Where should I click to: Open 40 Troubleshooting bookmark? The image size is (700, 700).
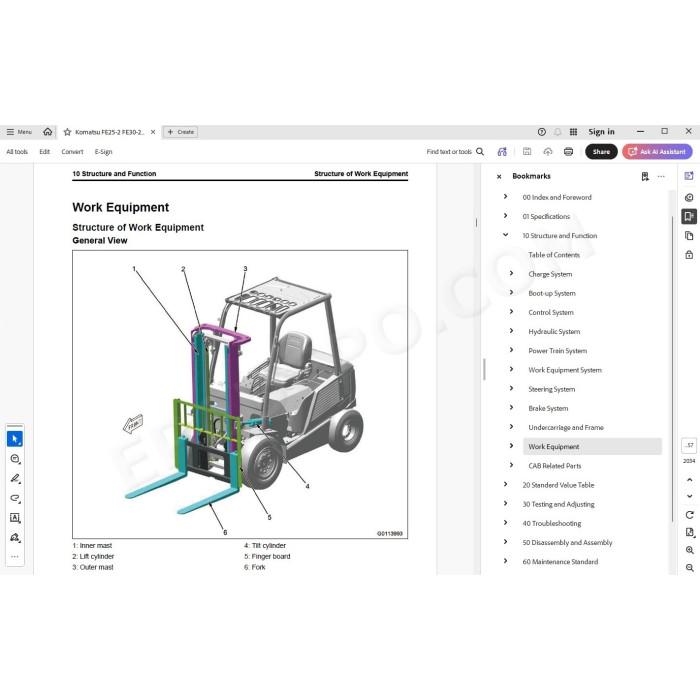coord(552,524)
